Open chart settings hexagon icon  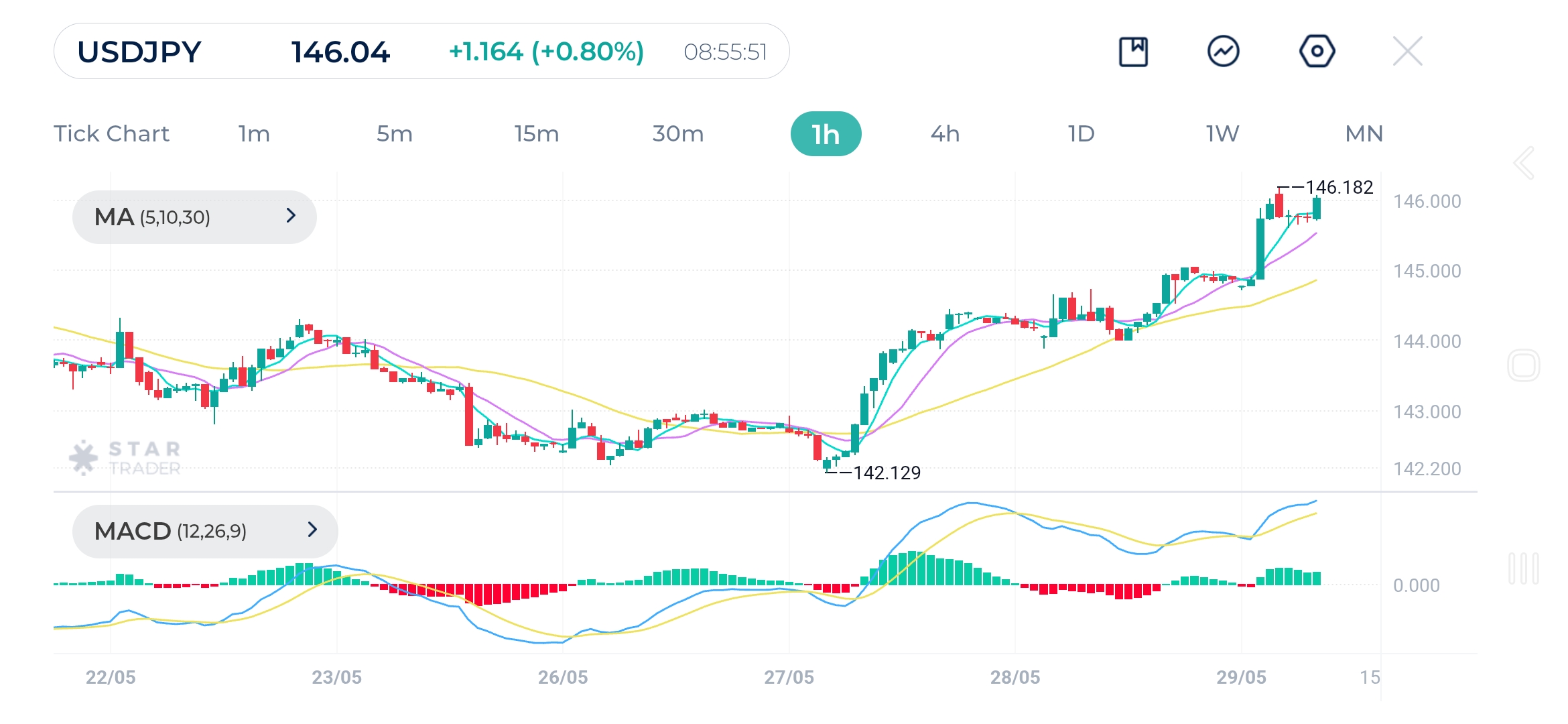pyautogui.click(x=1317, y=52)
